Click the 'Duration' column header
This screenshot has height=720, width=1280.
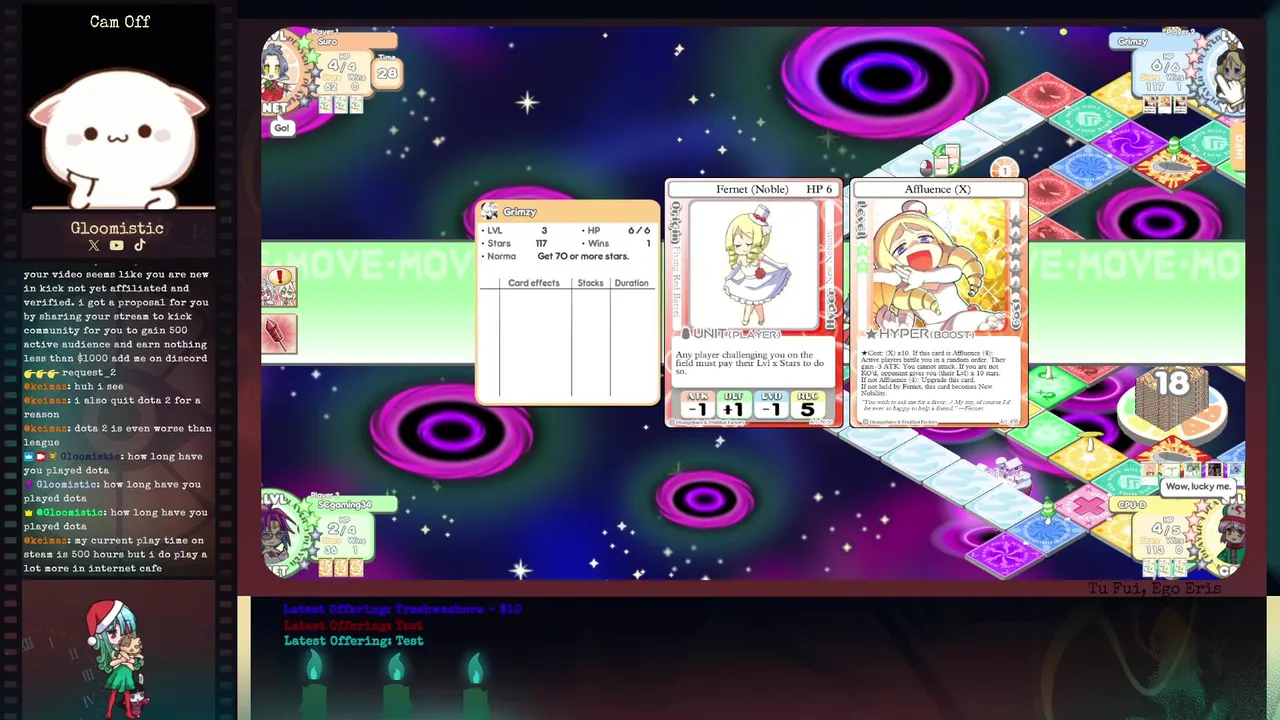pos(632,283)
